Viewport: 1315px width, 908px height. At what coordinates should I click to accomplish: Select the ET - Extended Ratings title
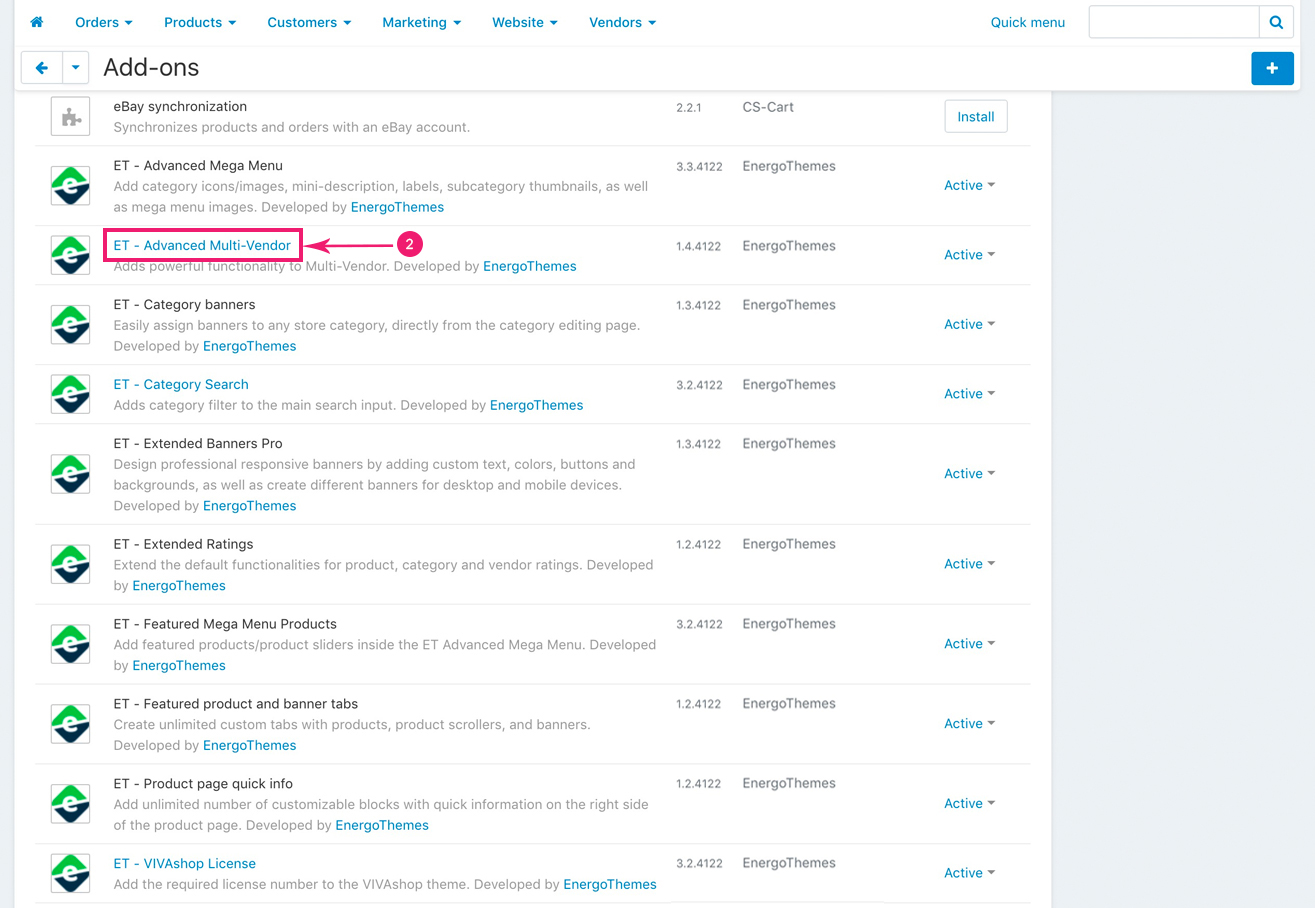183,545
